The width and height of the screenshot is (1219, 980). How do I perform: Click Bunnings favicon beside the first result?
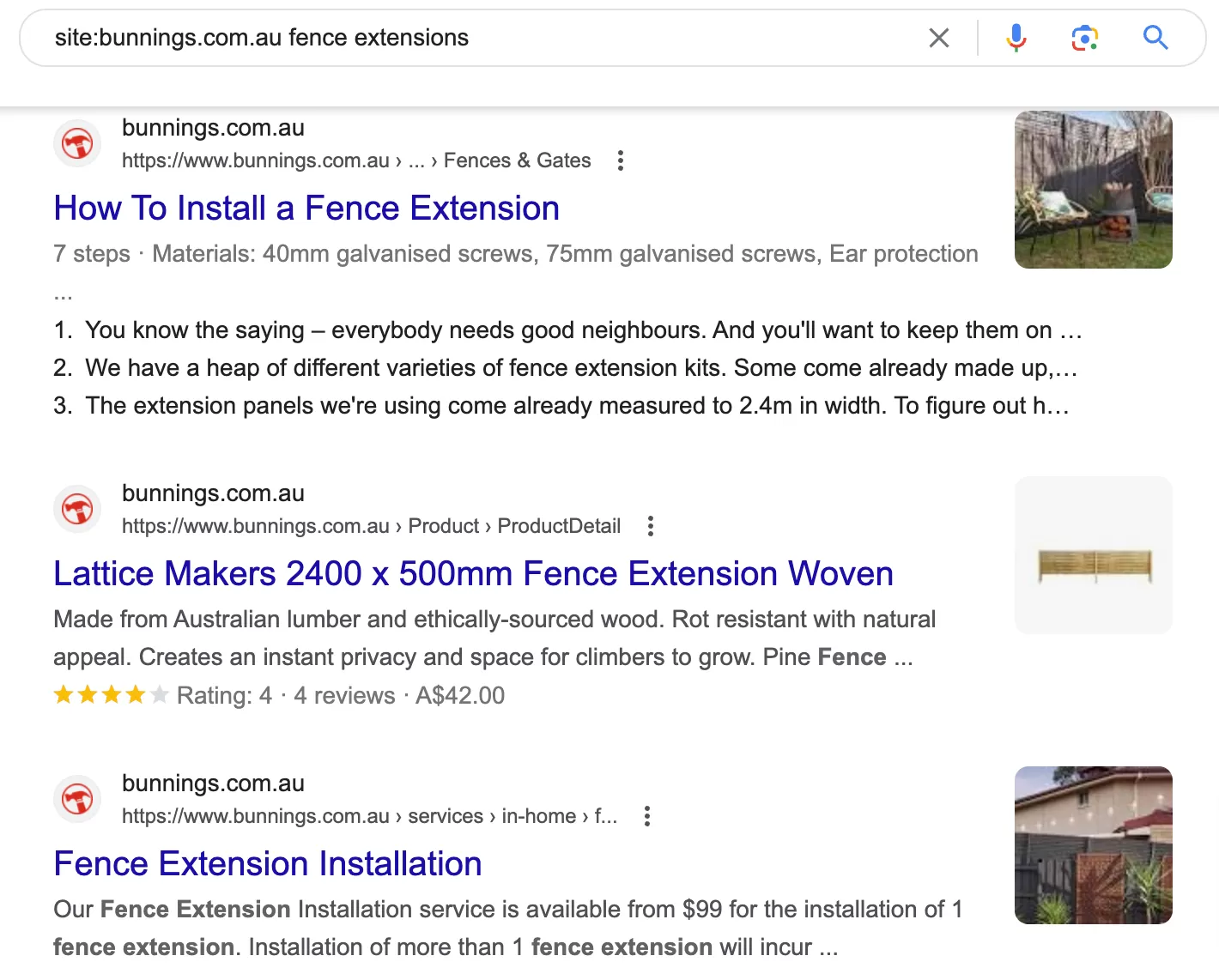pos(78,143)
